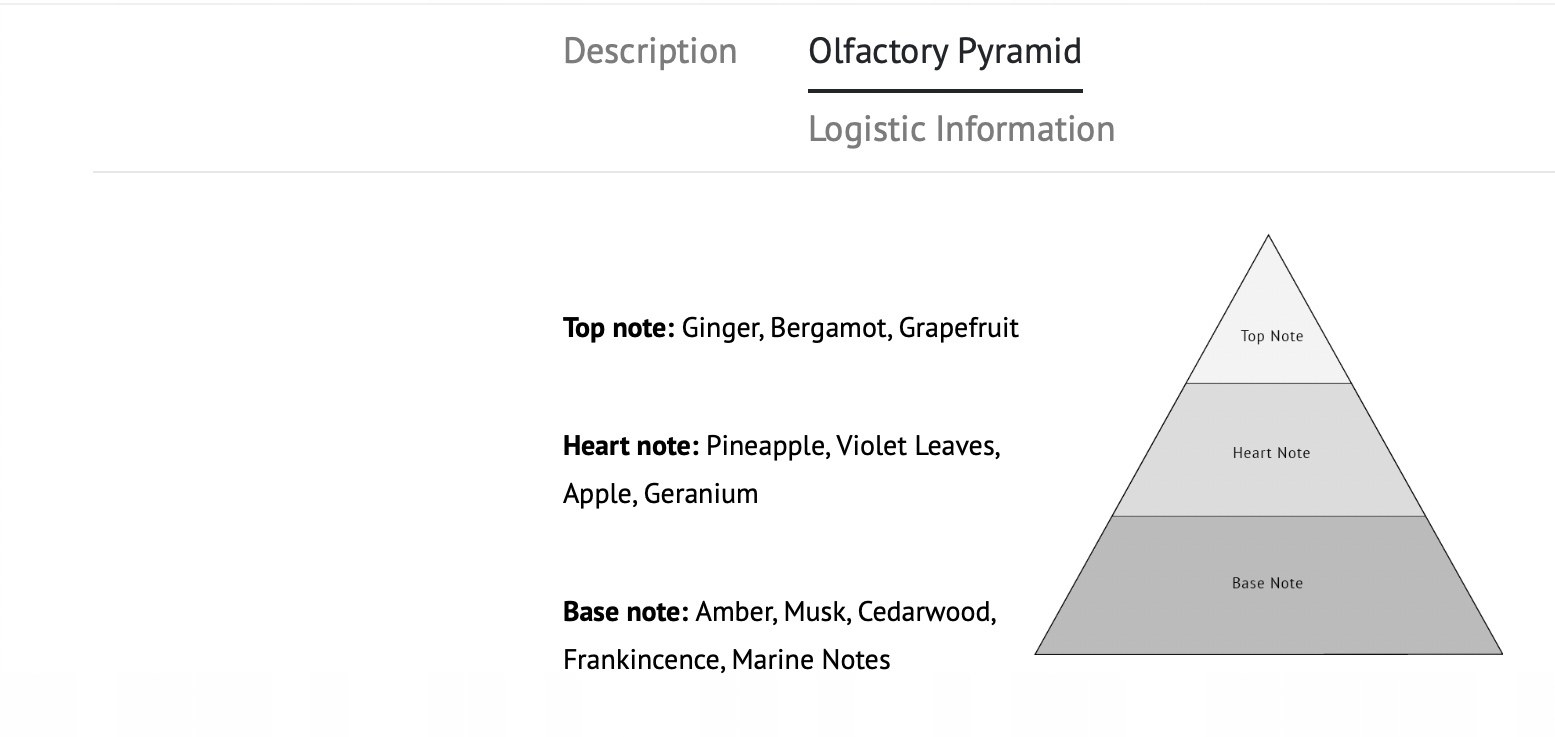Click the Heart Note pyramid section
Image resolution: width=1555 pixels, height=737 pixels.
(x=1270, y=453)
